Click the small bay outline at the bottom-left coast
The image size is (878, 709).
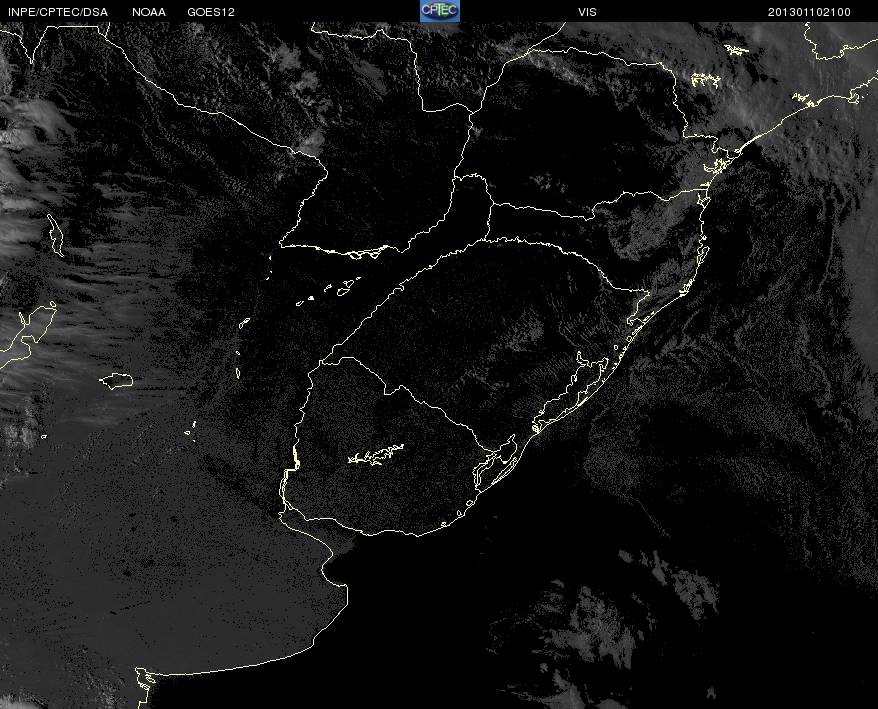[x=146, y=679]
